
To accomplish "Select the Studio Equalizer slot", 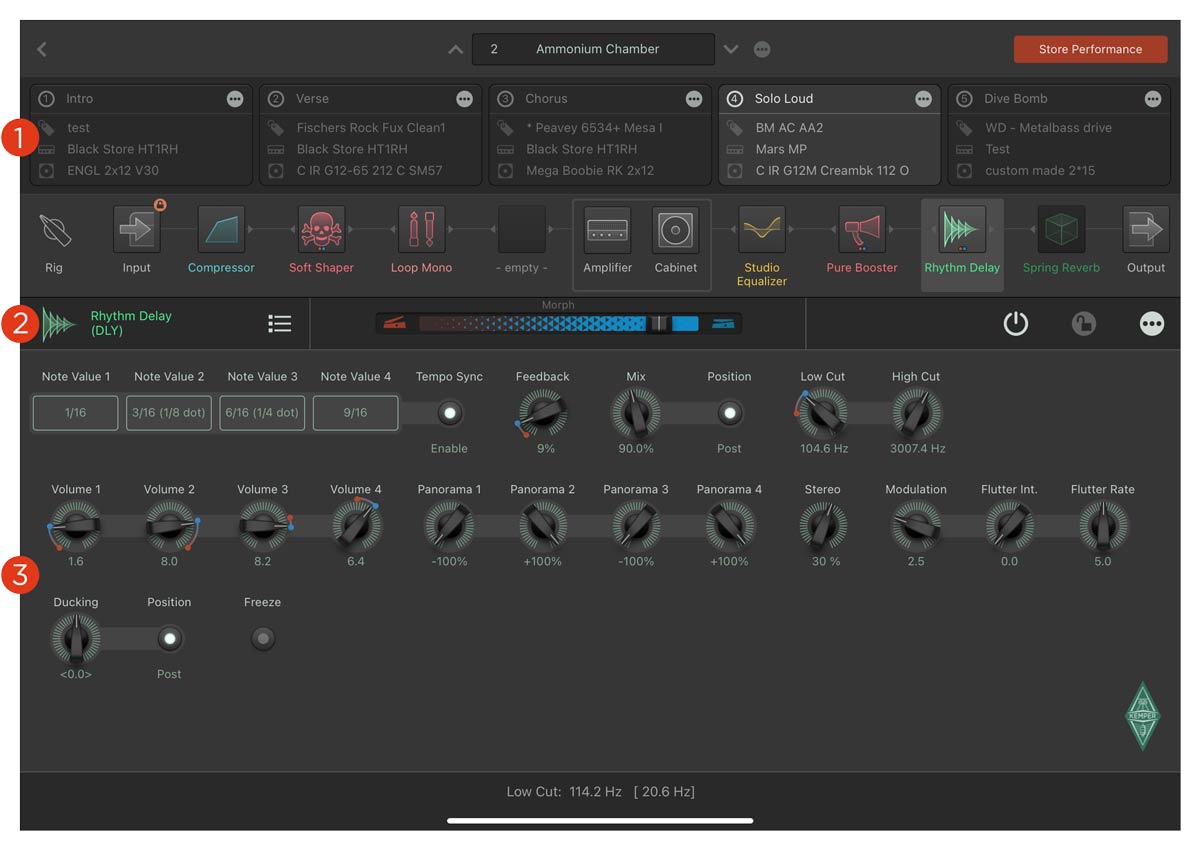I will [x=762, y=230].
